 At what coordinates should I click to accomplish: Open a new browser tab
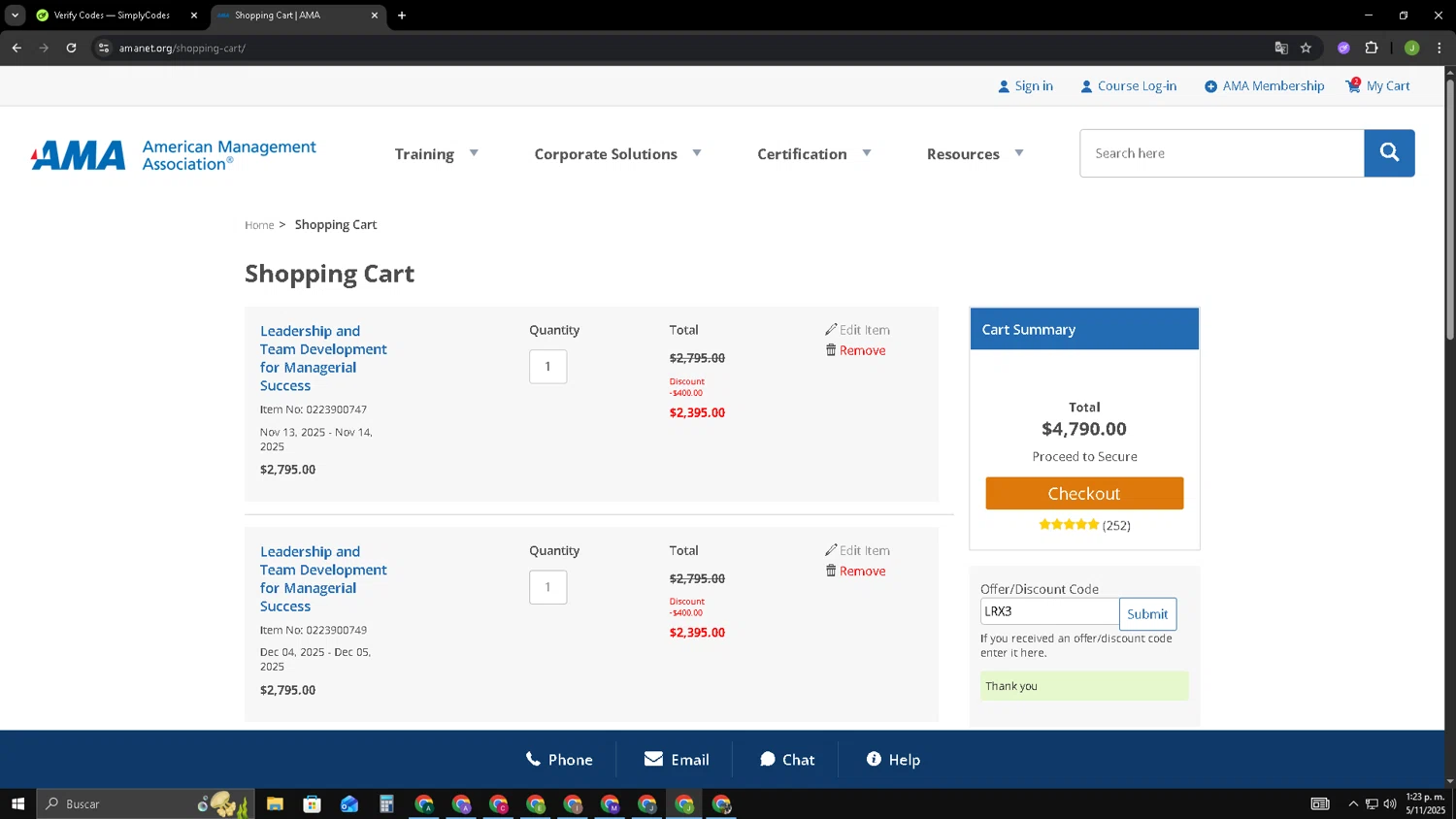pos(402,16)
